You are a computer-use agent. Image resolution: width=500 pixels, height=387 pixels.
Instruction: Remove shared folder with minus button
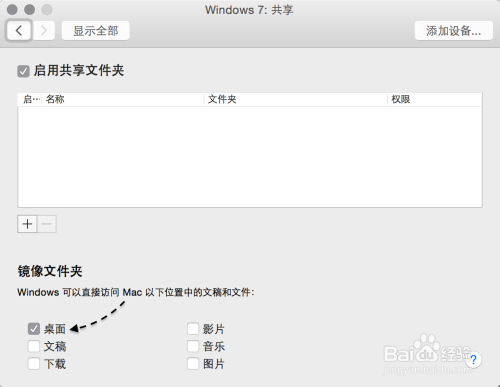[x=47, y=224]
